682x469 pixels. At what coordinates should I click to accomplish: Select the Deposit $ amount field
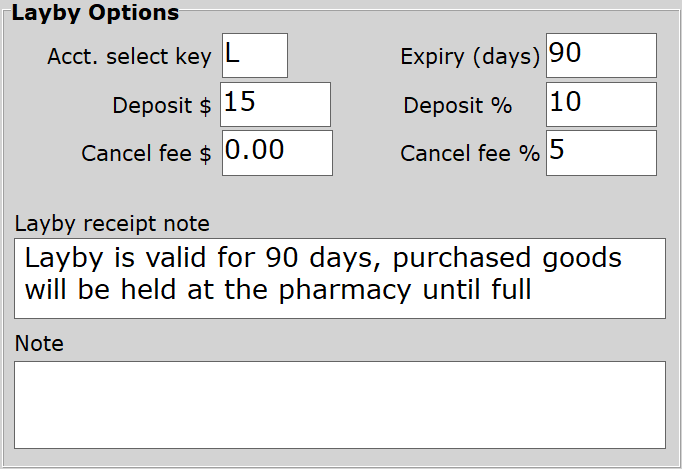276,104
